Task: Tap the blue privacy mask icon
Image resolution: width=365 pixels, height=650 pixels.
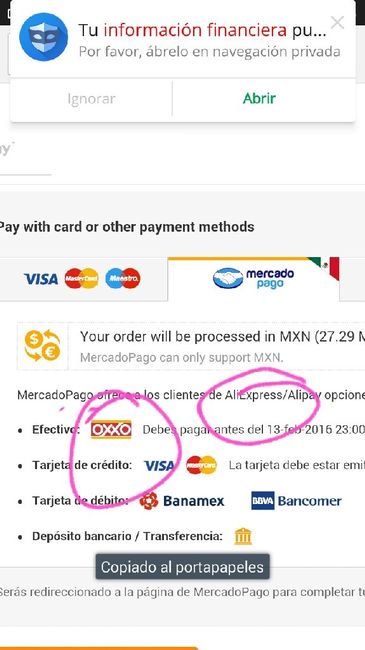Action: pos(44,37)
